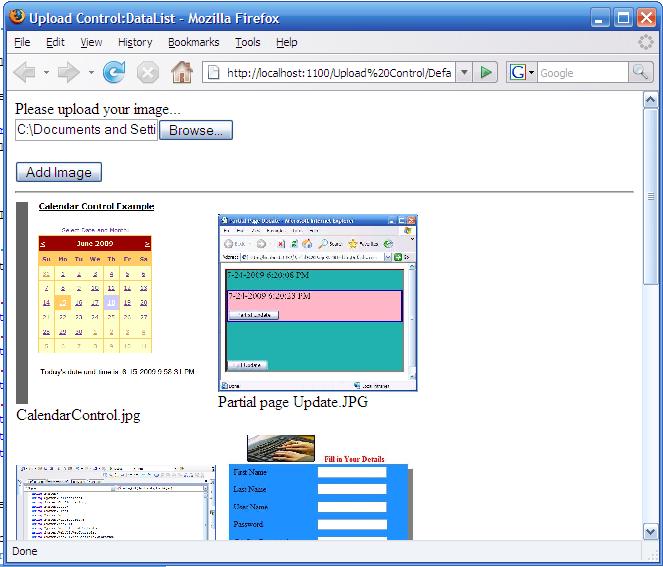Image resolution: width=663 pixels, height=567 pixels.
Task: Click the Back navigation arrow
Action: tap(25, 73)
